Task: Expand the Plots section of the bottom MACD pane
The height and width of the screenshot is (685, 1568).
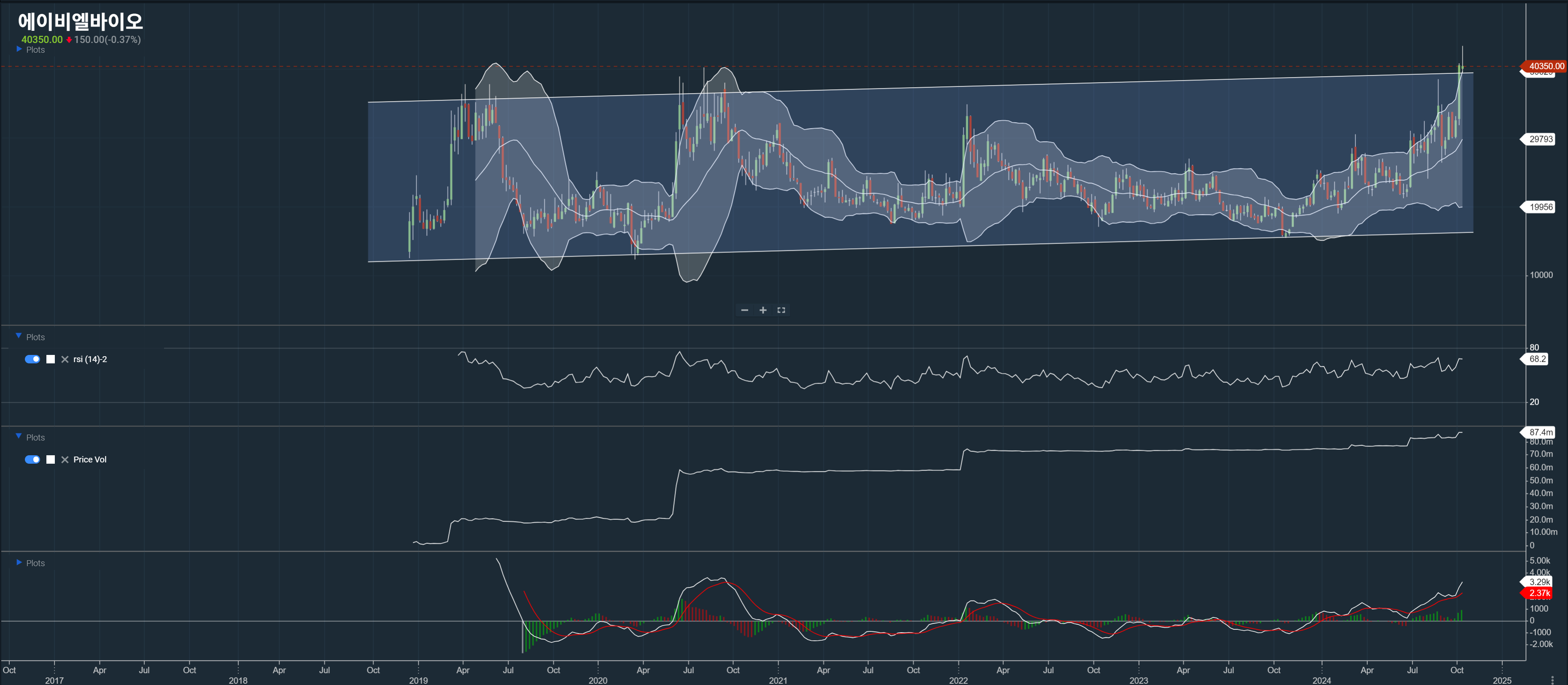Action: click(x=19, y=563)
